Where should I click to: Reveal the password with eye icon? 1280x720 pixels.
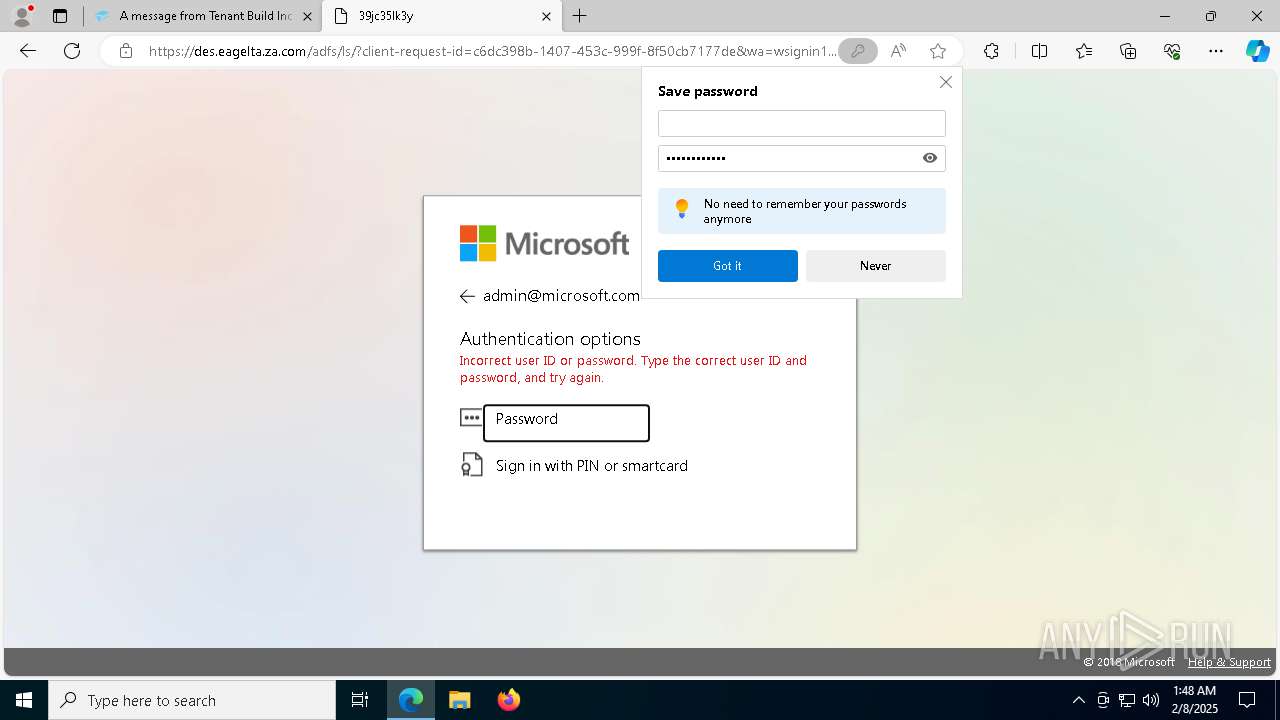[930, 158]
